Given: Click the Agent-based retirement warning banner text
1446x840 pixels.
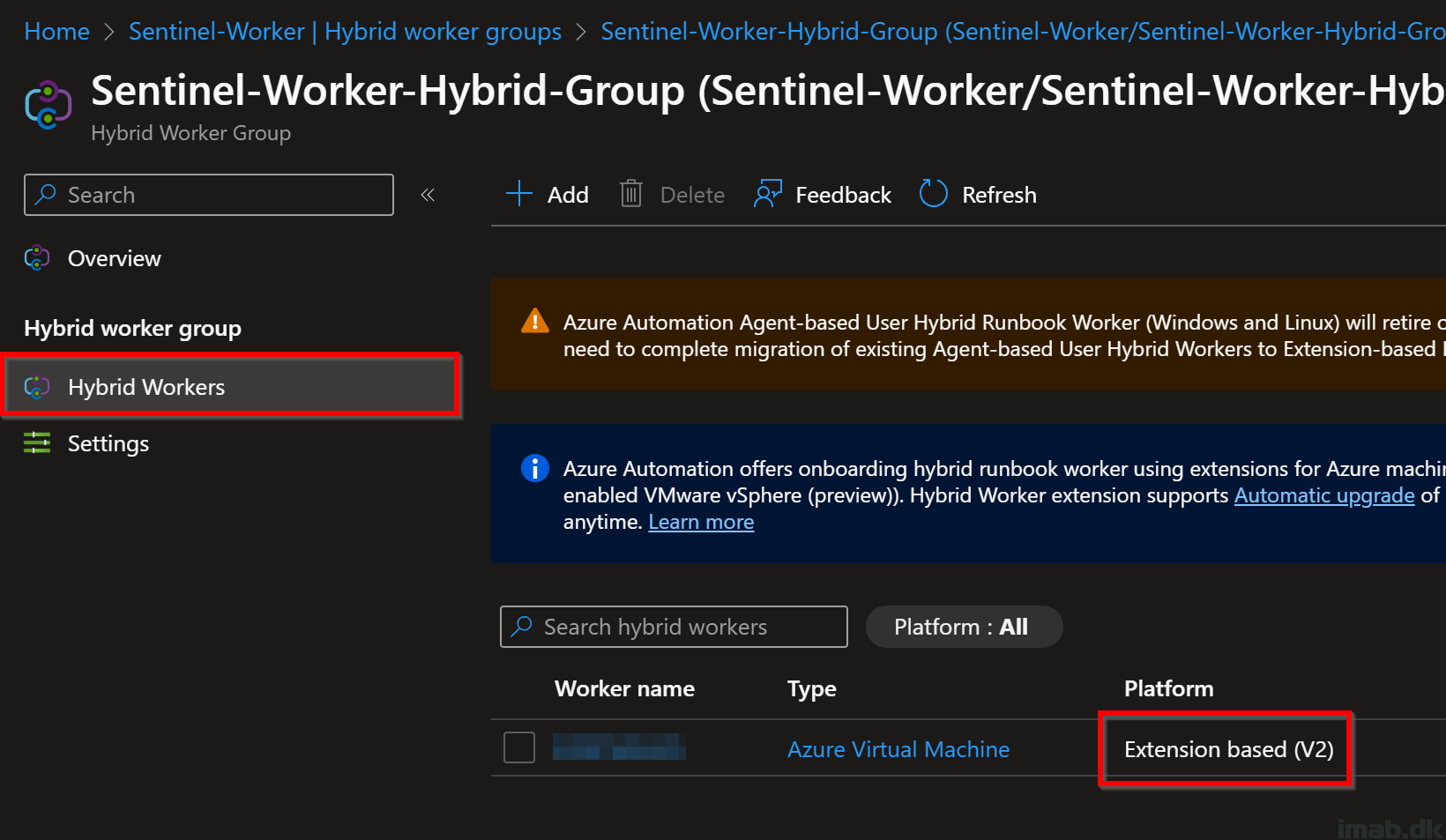Looking at the screenshot, I should (1004, 336).
